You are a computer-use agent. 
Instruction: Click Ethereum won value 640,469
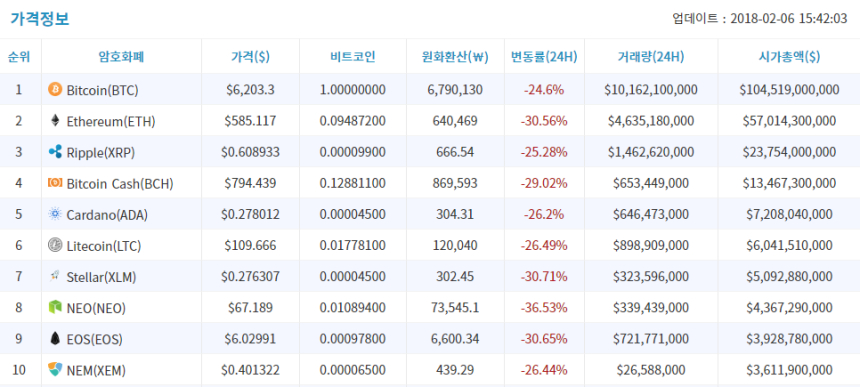pyautogui.click(x=455, y=121)
